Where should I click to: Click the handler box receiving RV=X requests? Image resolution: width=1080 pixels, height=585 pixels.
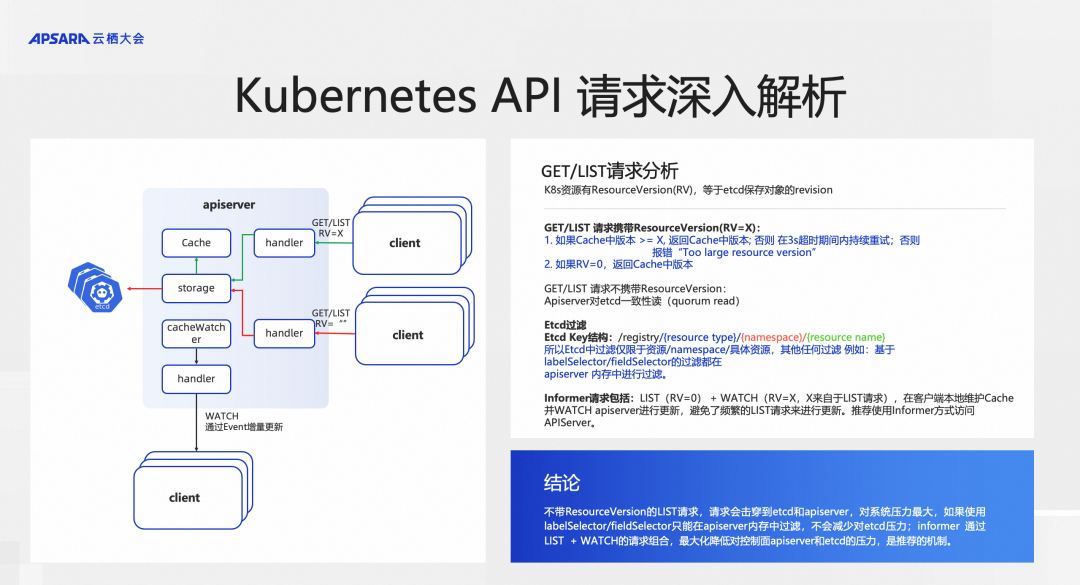click(x=284, y=243)
